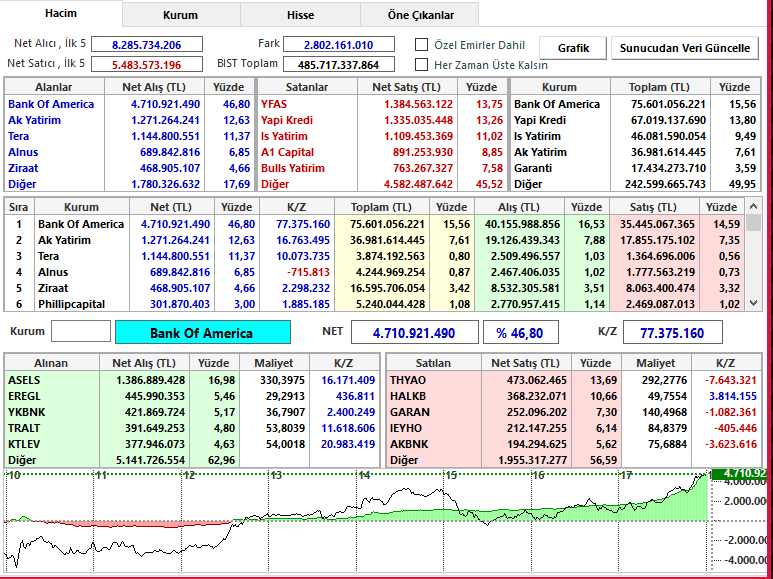This screenshot has width=773, height=579.
Task: Select Garanti in the Kurum totals list
Action: coord(533,168)
